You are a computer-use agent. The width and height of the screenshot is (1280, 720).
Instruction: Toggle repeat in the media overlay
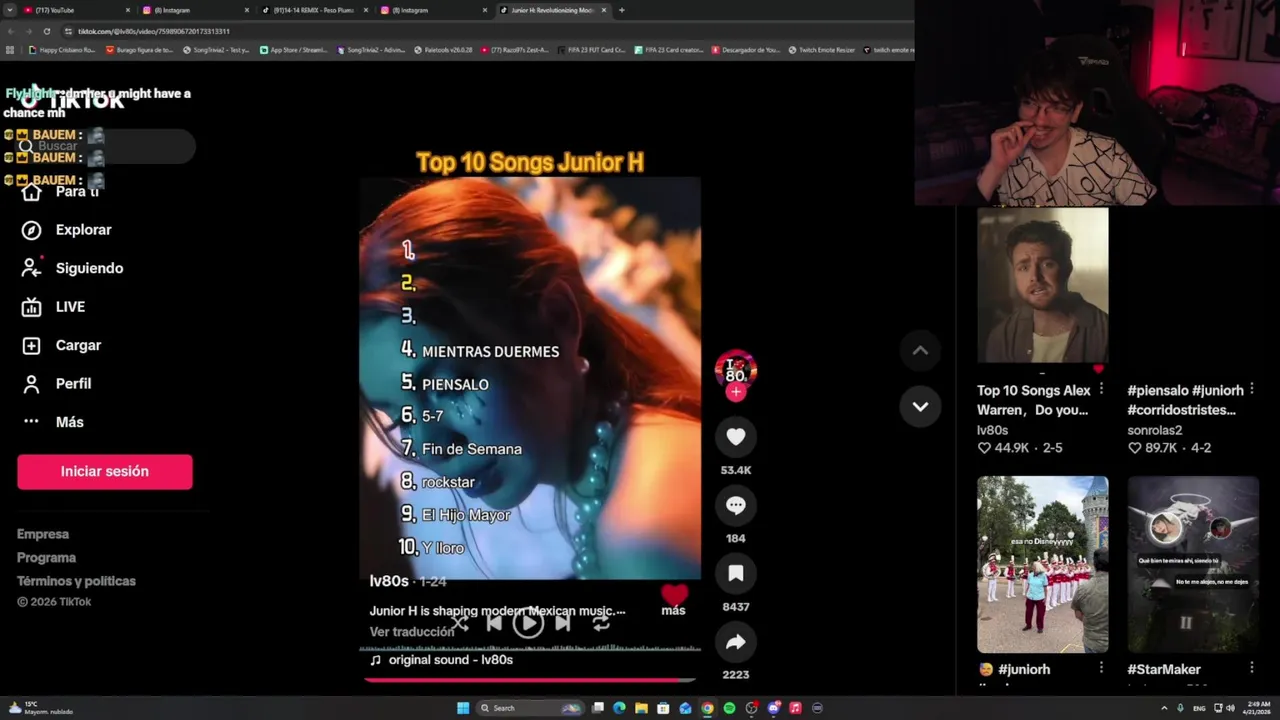(600, 623)
